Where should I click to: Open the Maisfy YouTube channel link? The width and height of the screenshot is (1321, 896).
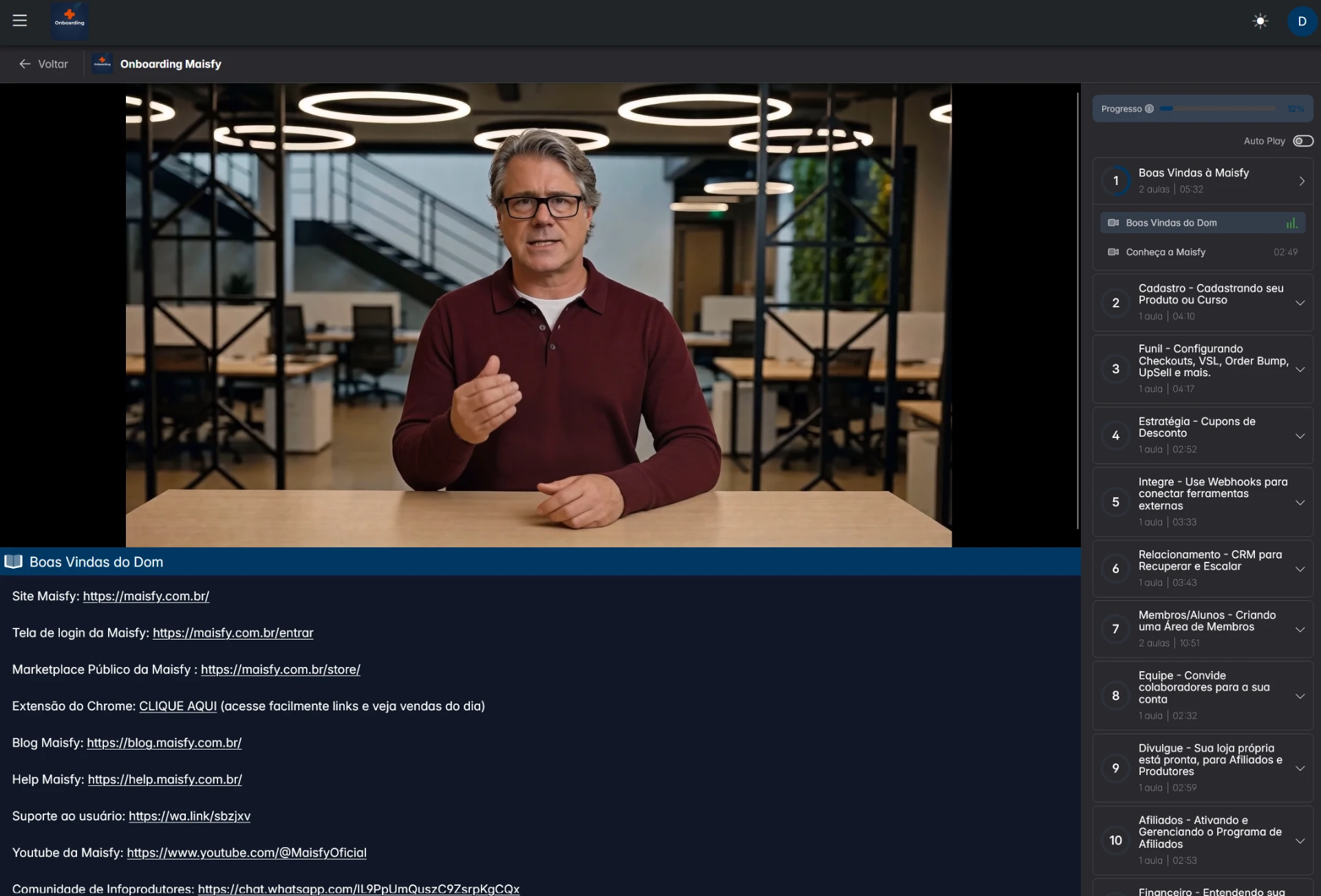click(246, 853)
